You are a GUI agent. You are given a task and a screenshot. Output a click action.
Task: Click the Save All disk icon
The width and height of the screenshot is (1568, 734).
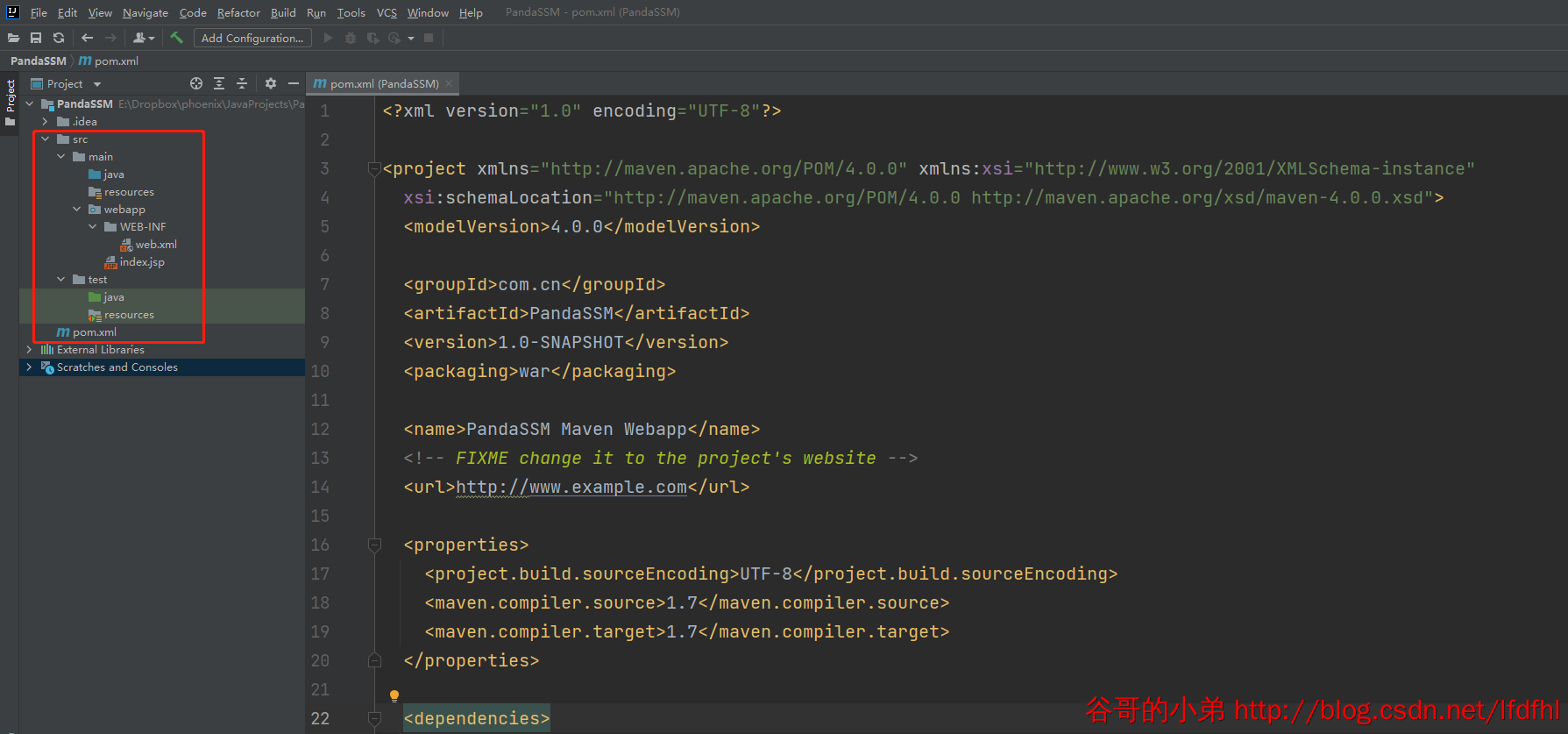click(36, 38)
